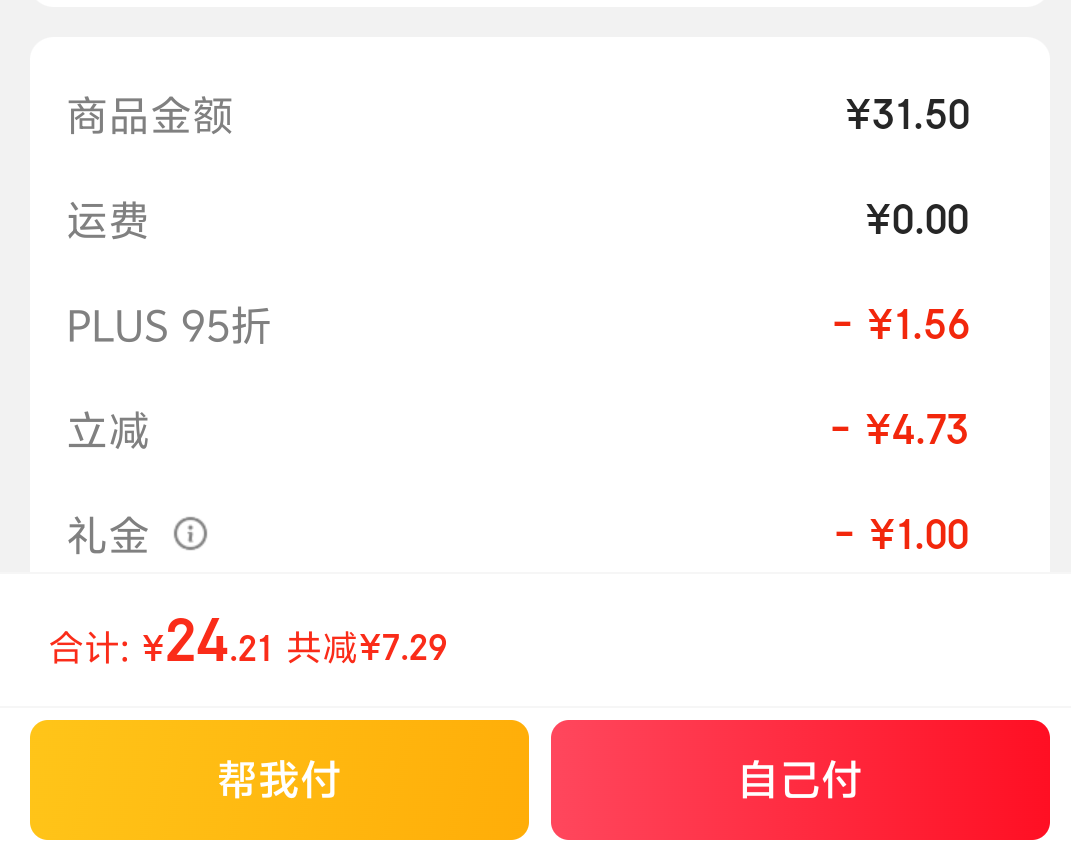Tap the ¥0.00 shipping fee
The width and height of the screenshot is (1071, 851).
917,219
